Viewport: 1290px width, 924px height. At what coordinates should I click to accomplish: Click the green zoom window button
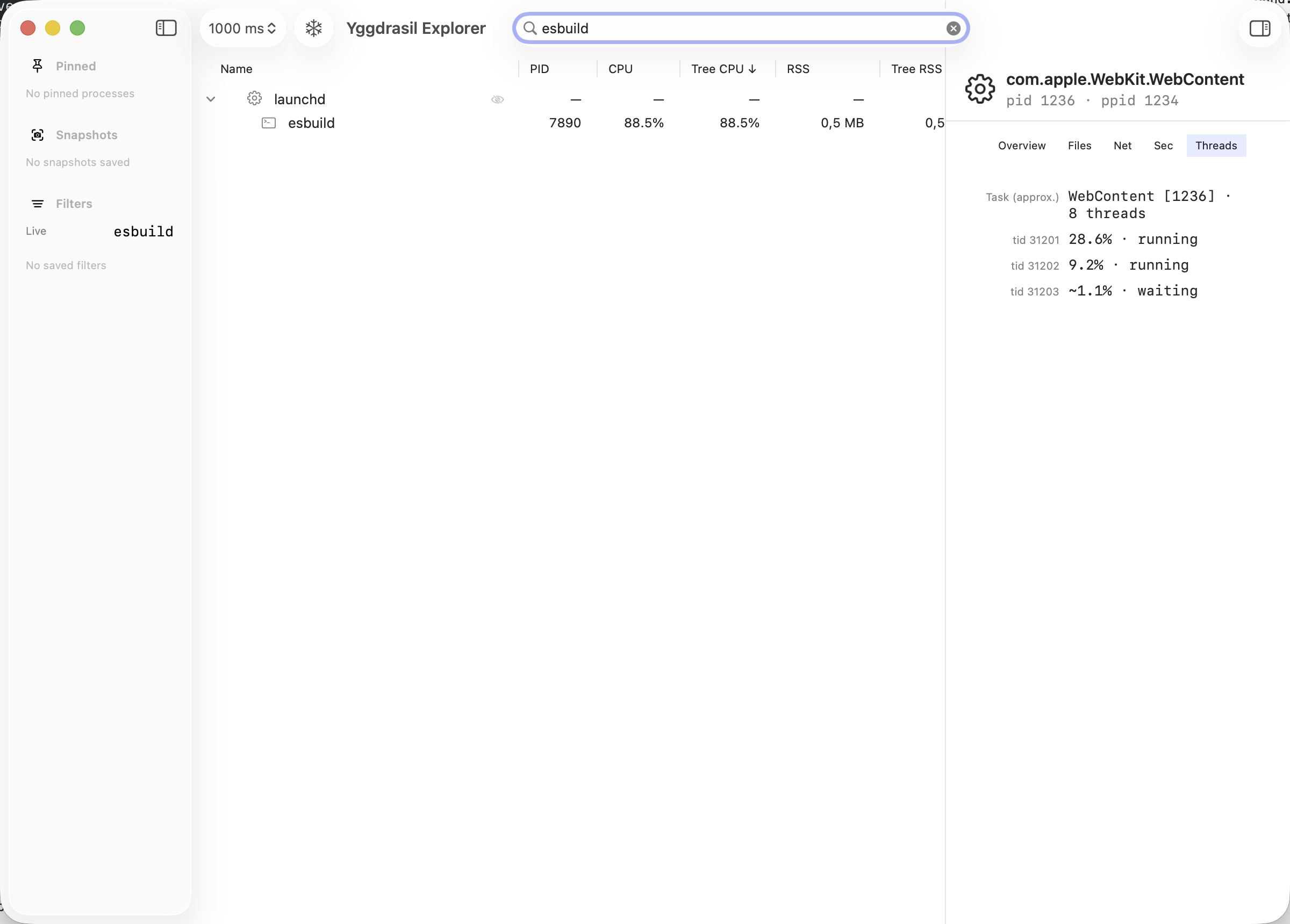coord(77,28)
